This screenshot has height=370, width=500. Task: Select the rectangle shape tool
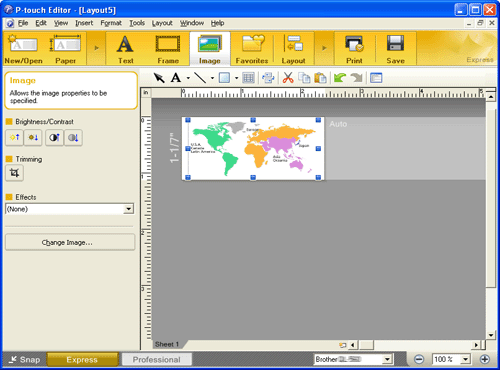pos(224,78)
